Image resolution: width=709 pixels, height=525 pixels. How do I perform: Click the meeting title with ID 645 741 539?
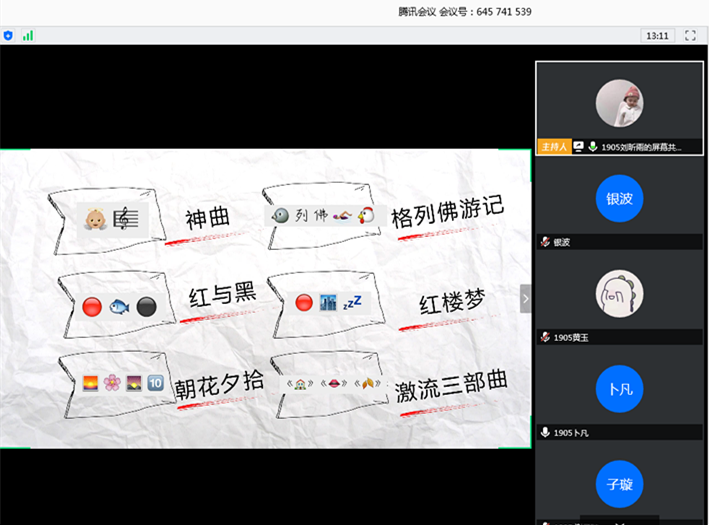(464, 12)
